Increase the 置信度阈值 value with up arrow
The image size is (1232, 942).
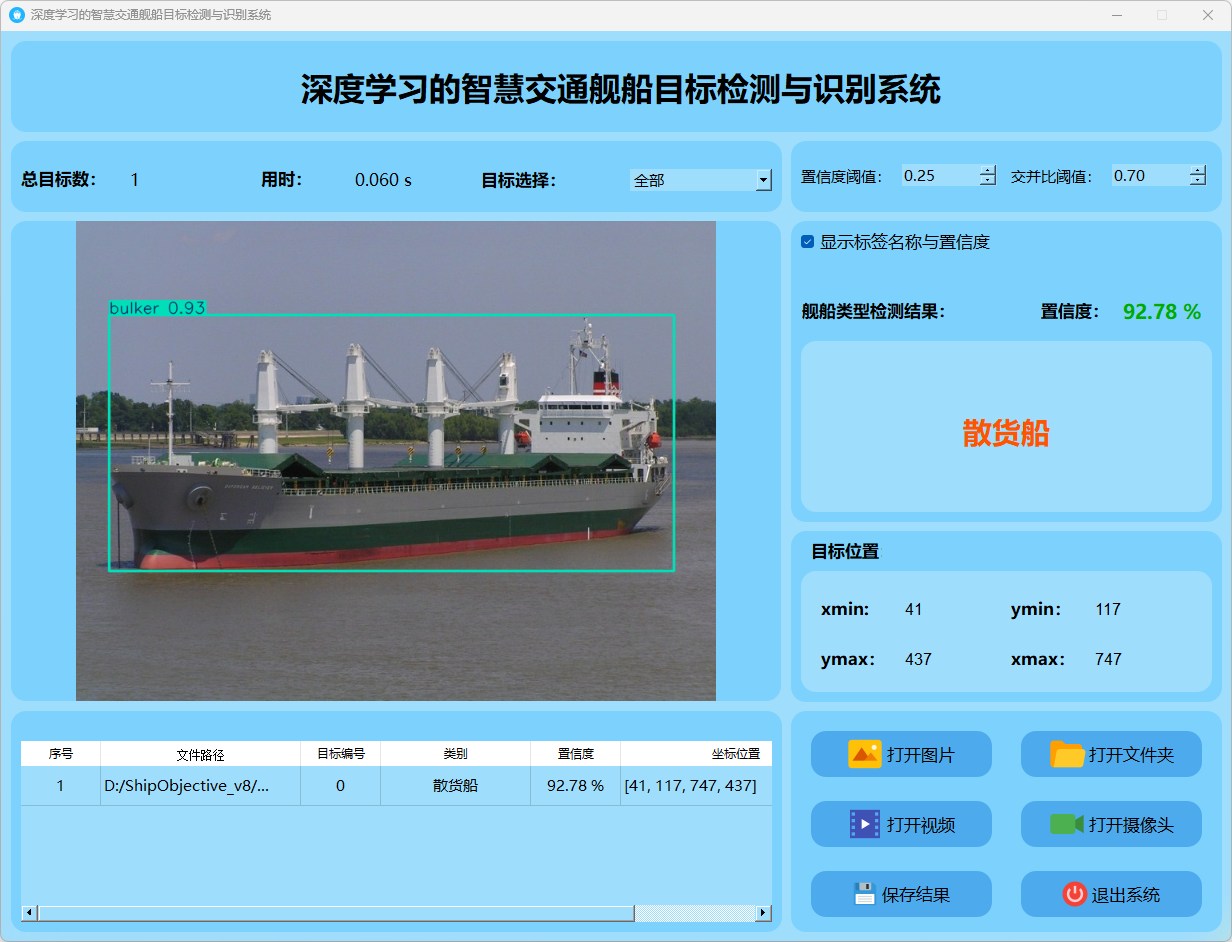pos(988,170)
